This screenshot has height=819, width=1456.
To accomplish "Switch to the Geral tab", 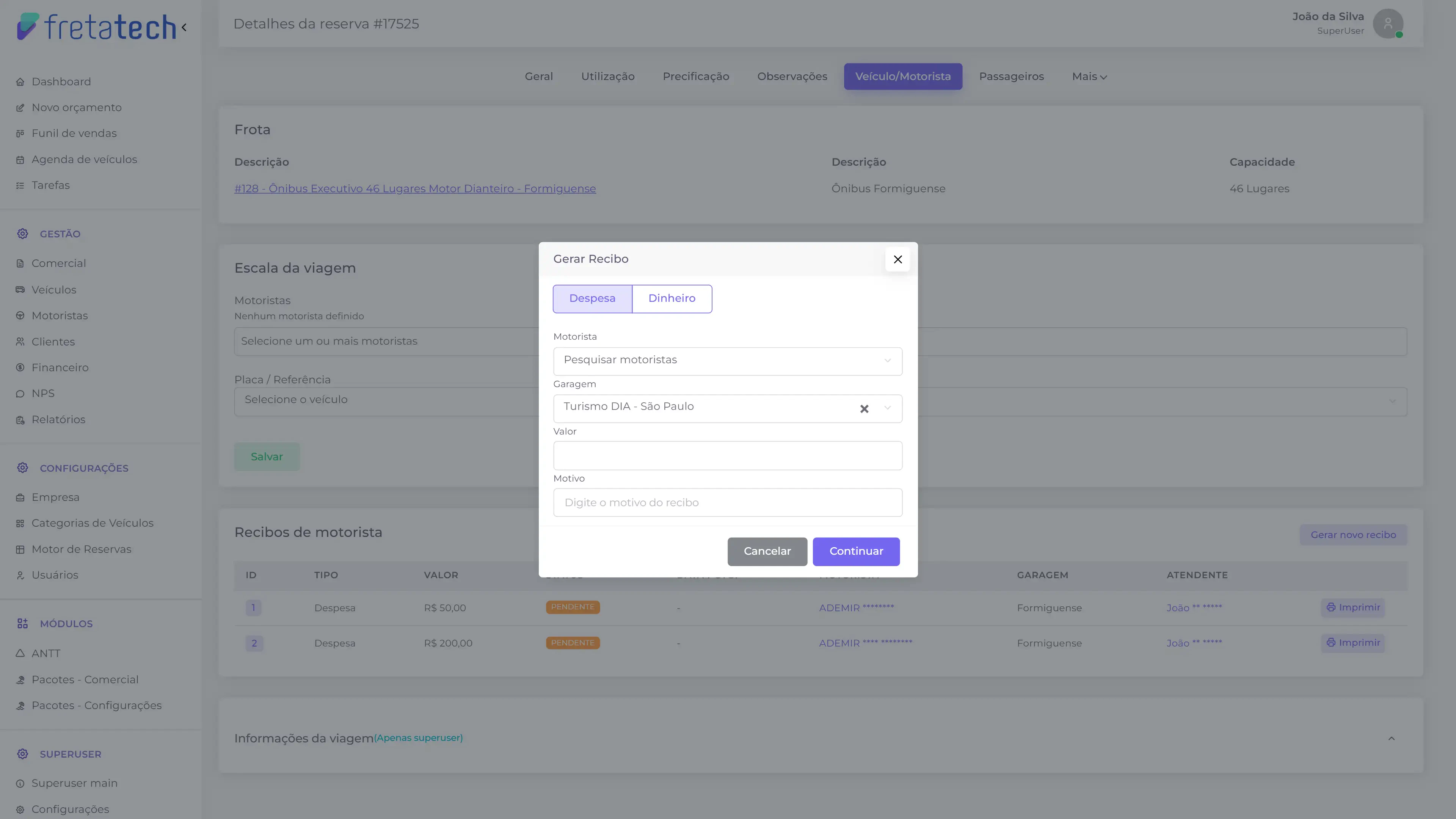I will (x=539, y=77).
